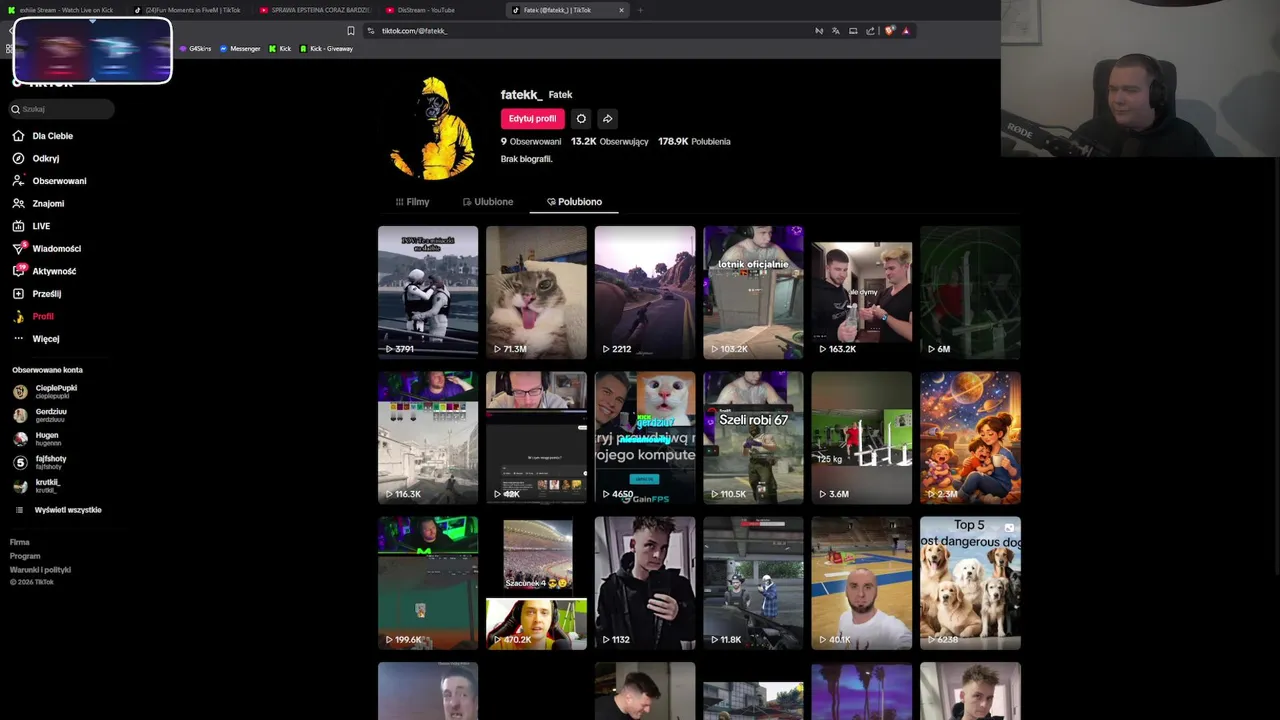Click Profil avatar icon in sidebar
The image size is (1280, 720).
tap(18, 316)
